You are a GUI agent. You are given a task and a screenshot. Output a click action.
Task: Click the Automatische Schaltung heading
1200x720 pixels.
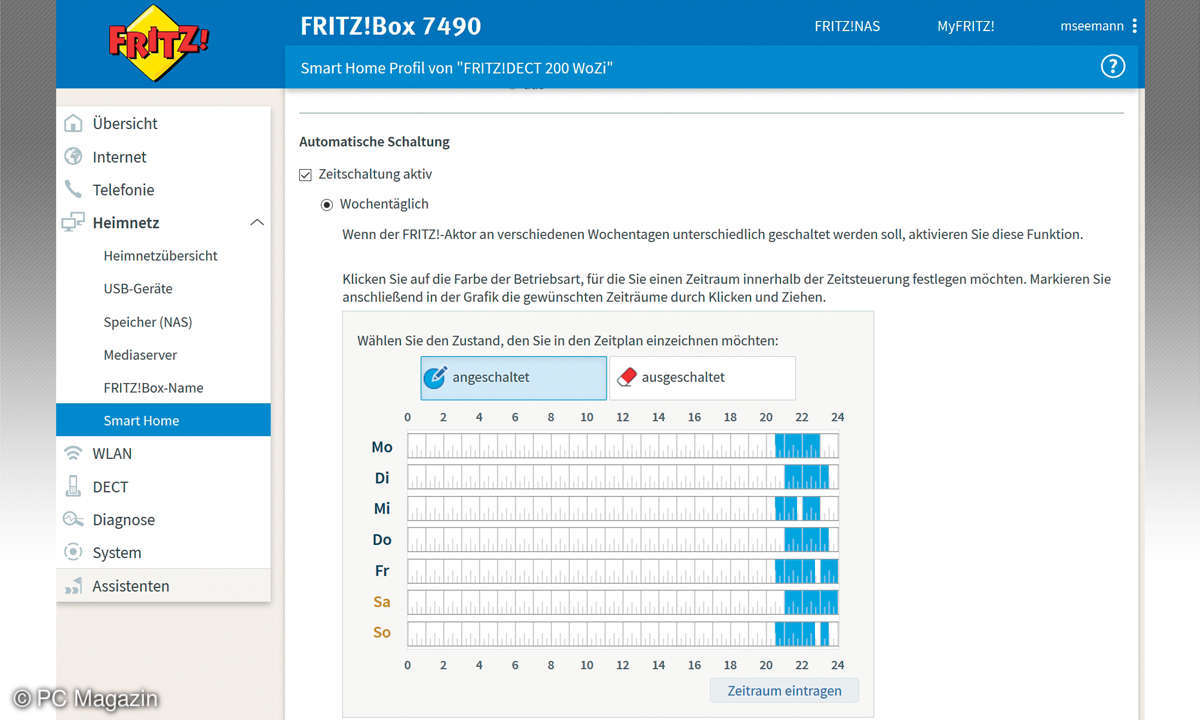374,142
